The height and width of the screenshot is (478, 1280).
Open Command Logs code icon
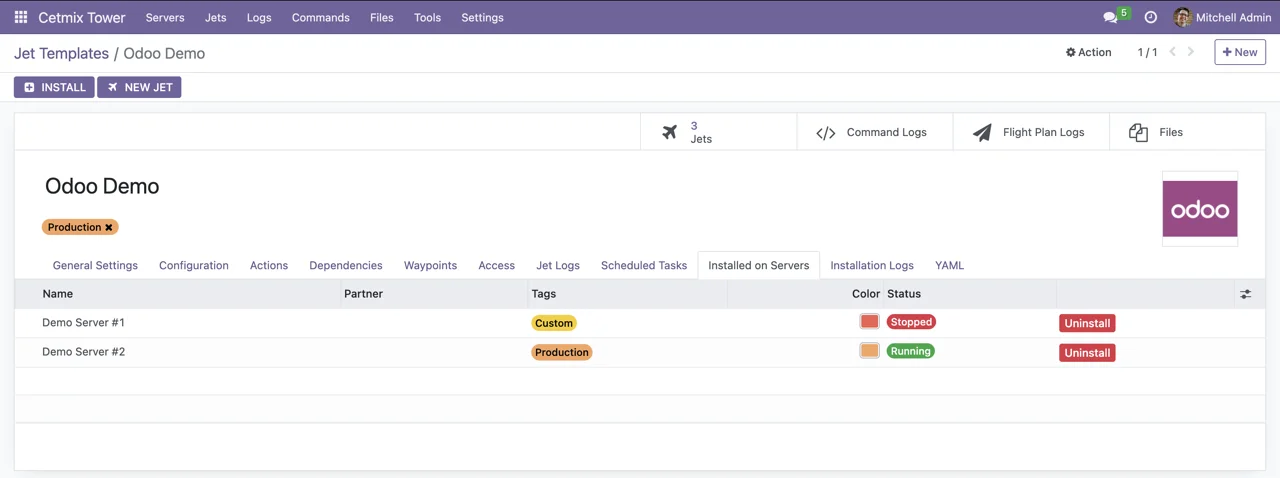tap(825, 133)
